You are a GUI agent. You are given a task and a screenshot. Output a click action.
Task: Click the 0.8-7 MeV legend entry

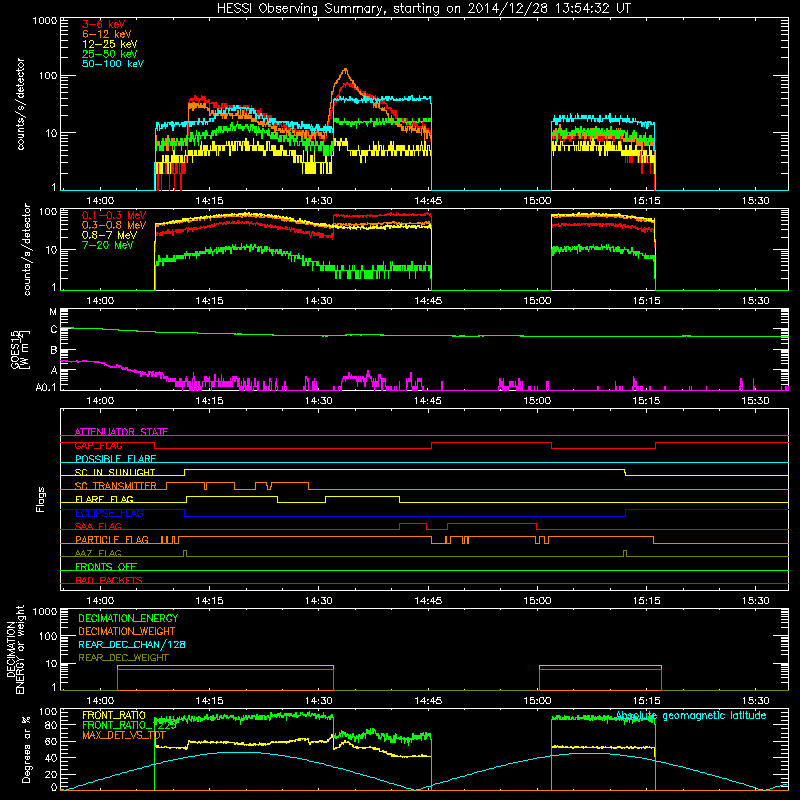coord(109,236)
